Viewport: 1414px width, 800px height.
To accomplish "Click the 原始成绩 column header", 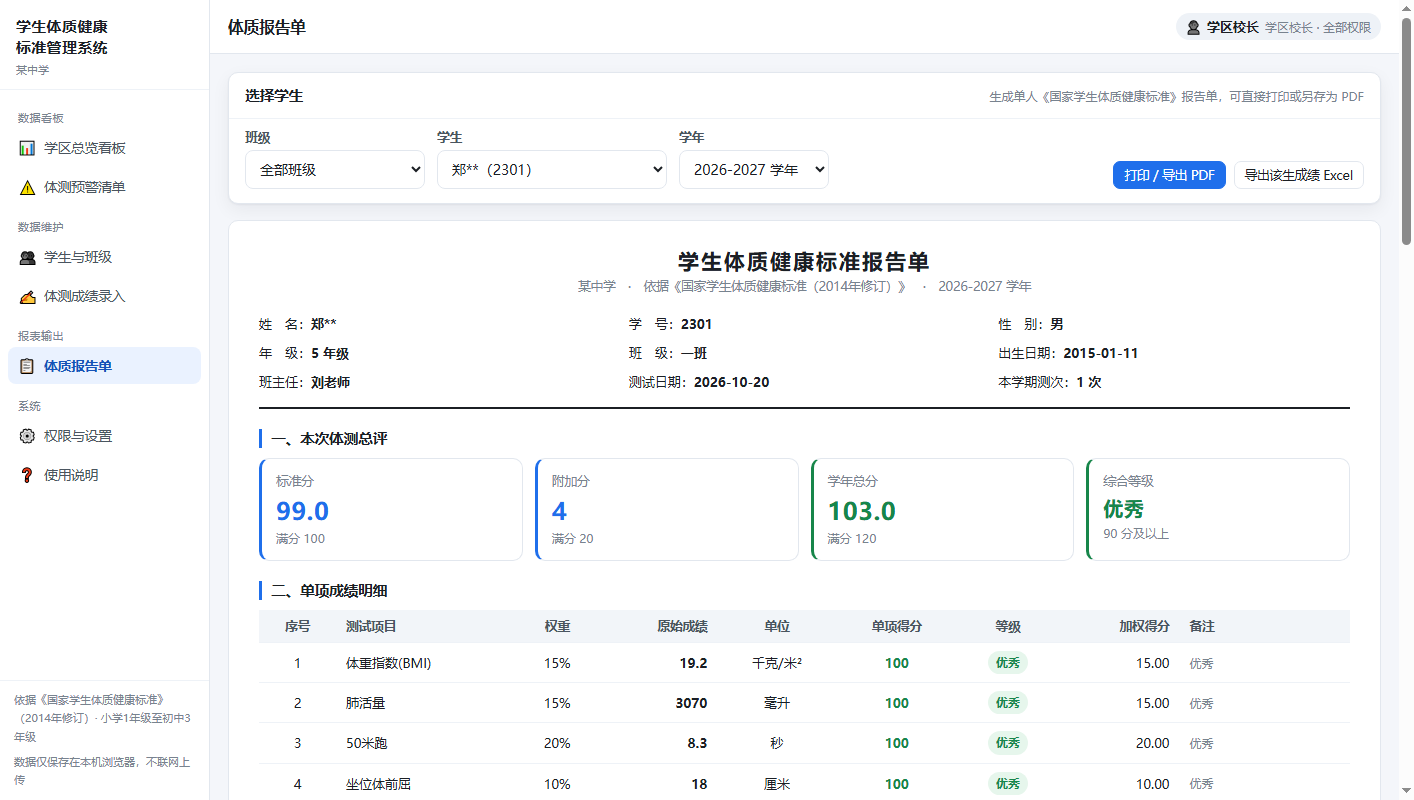I will point(682,626).
